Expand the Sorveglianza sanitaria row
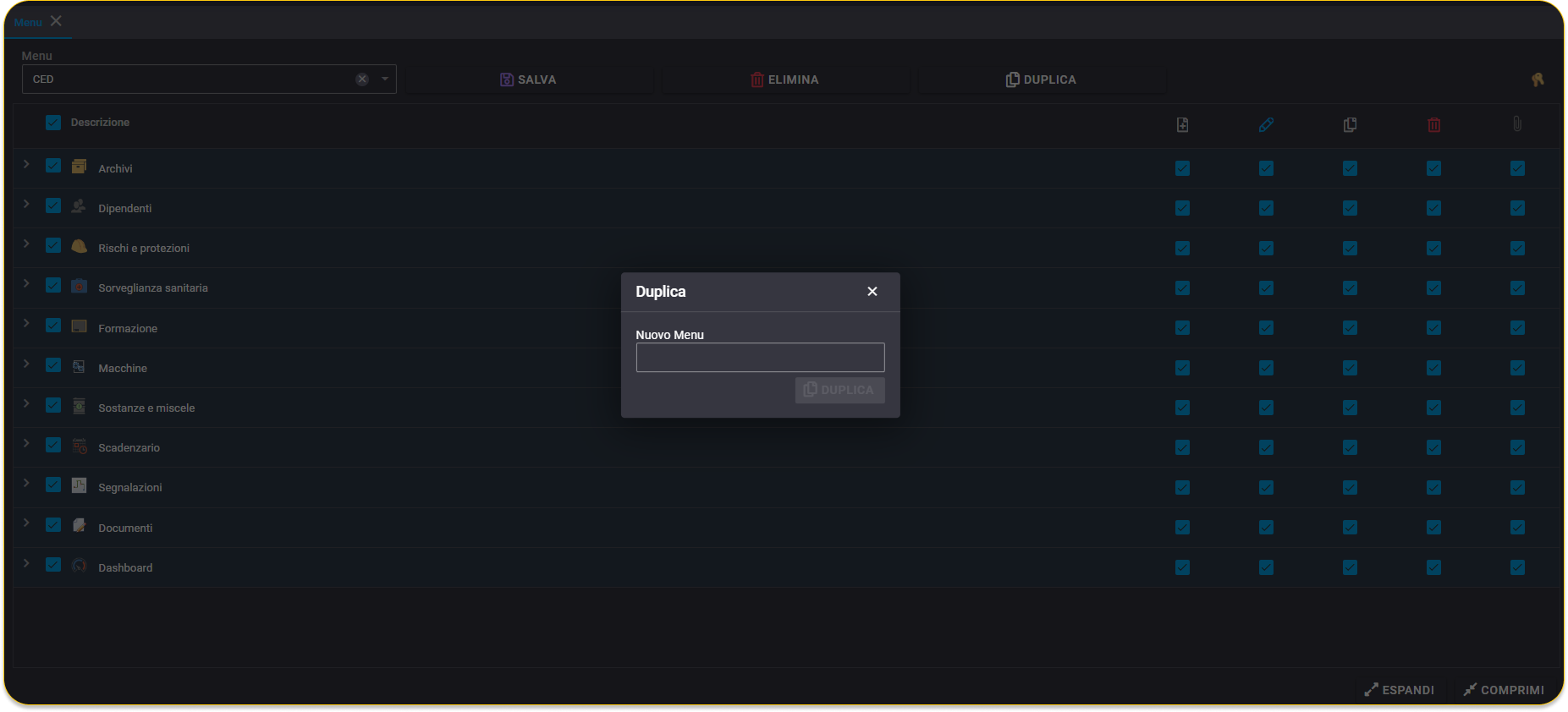Viewport: 1568px width, 712px height. point(26,283)
